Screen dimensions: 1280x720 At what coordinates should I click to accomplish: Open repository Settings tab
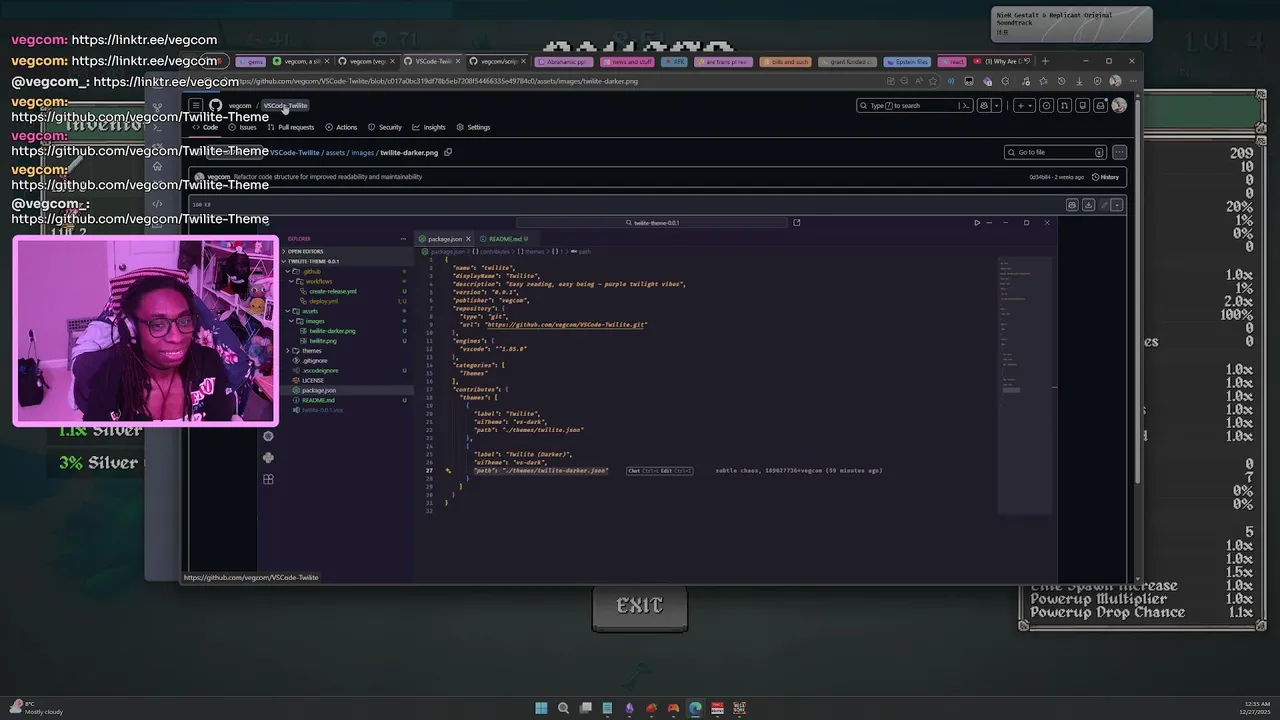[x=473, y=127]
